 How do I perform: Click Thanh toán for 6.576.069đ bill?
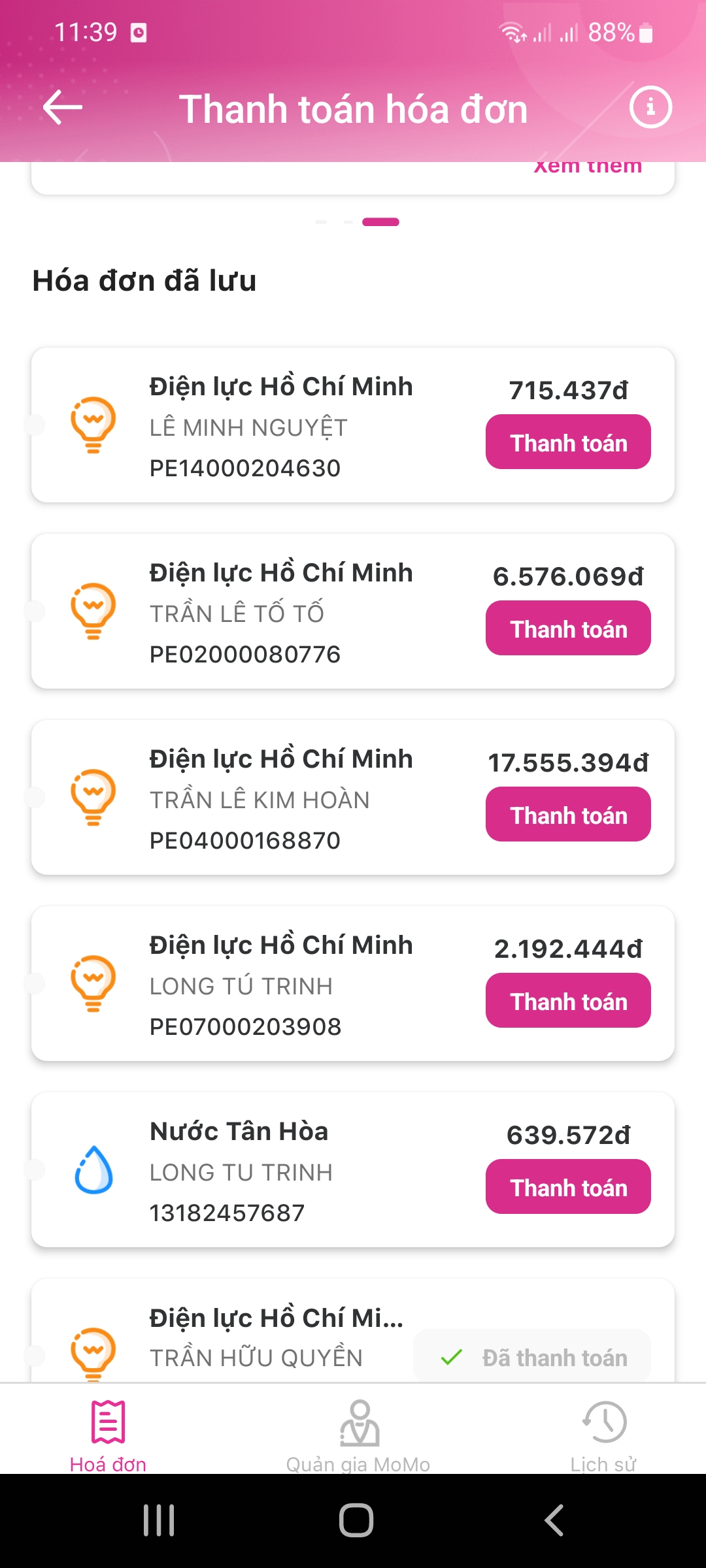567,629
